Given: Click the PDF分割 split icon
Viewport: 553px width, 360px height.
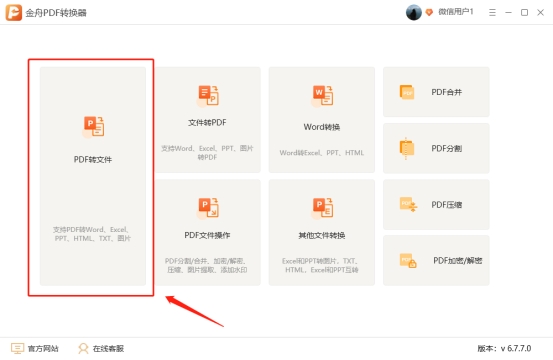Looking at the screenshot, I should click(407, 148).
